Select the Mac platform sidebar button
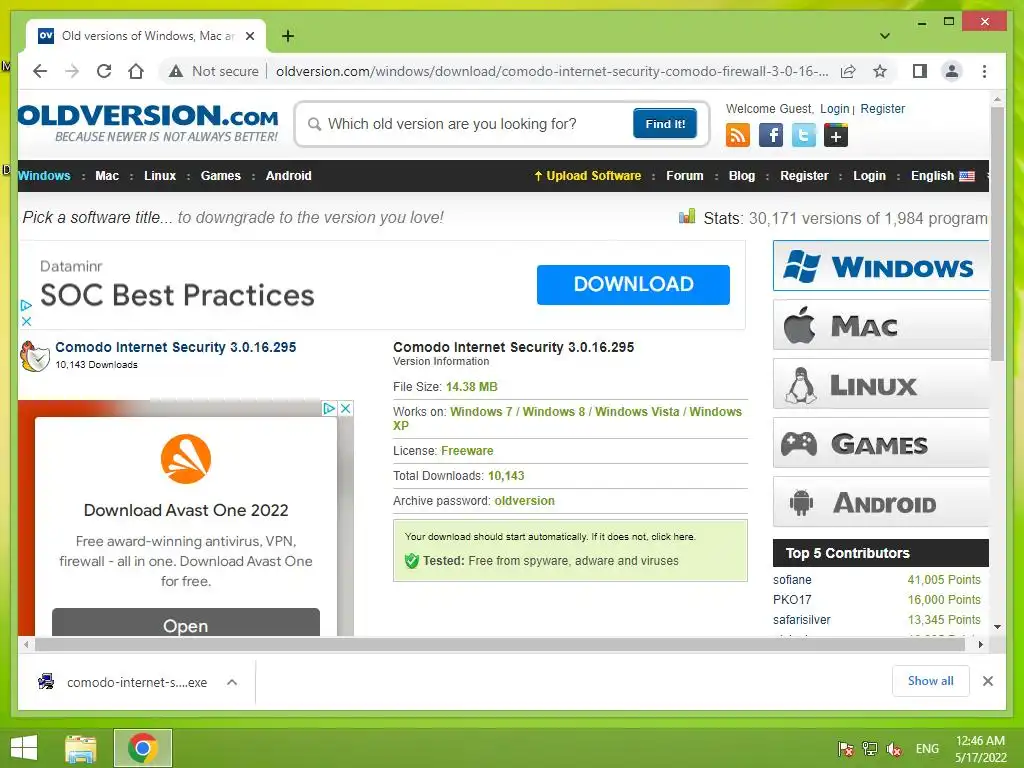The width and height of the screenshot is (1024, 768). pos(880,325)
